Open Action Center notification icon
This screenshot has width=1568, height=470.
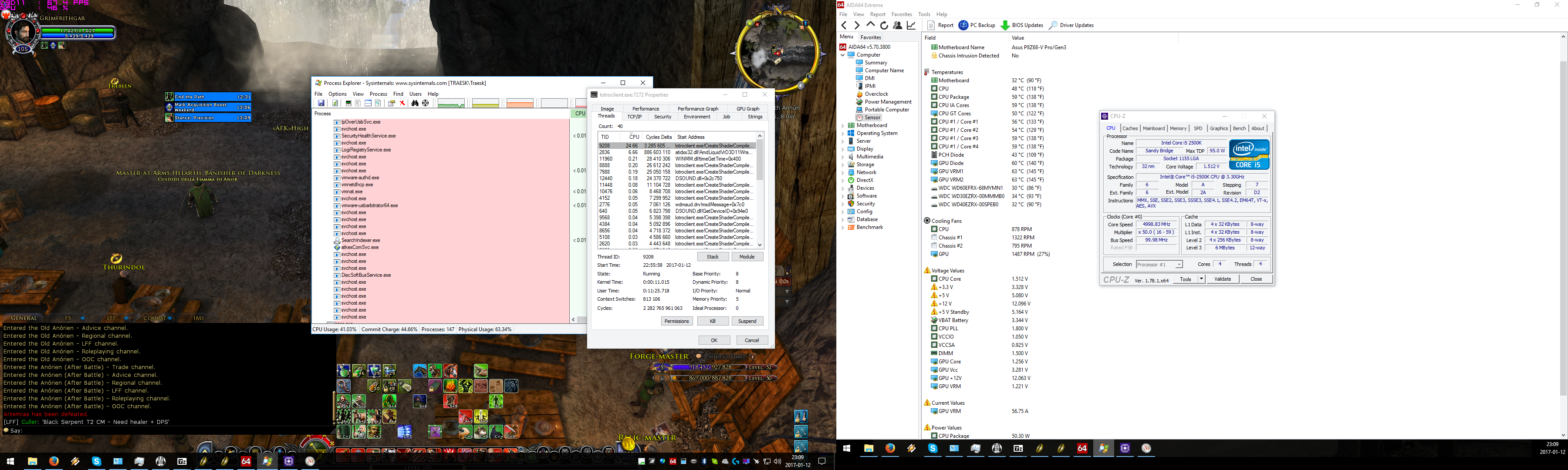(822, 461)
